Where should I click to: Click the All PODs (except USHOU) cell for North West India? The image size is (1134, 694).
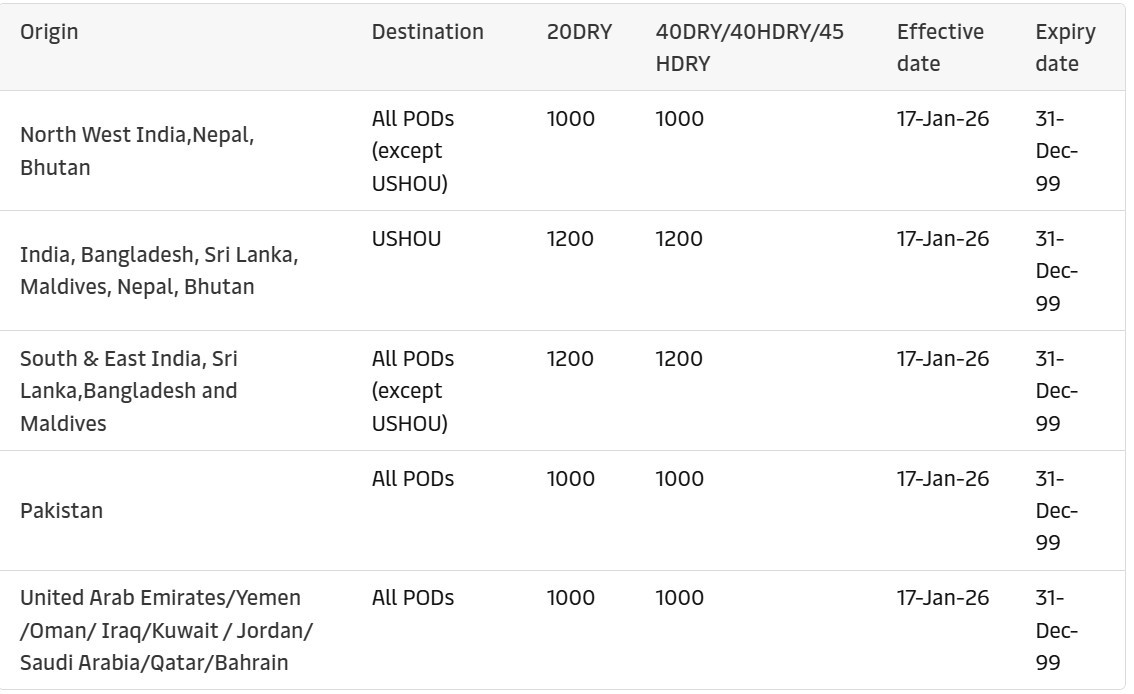(412, 151)
